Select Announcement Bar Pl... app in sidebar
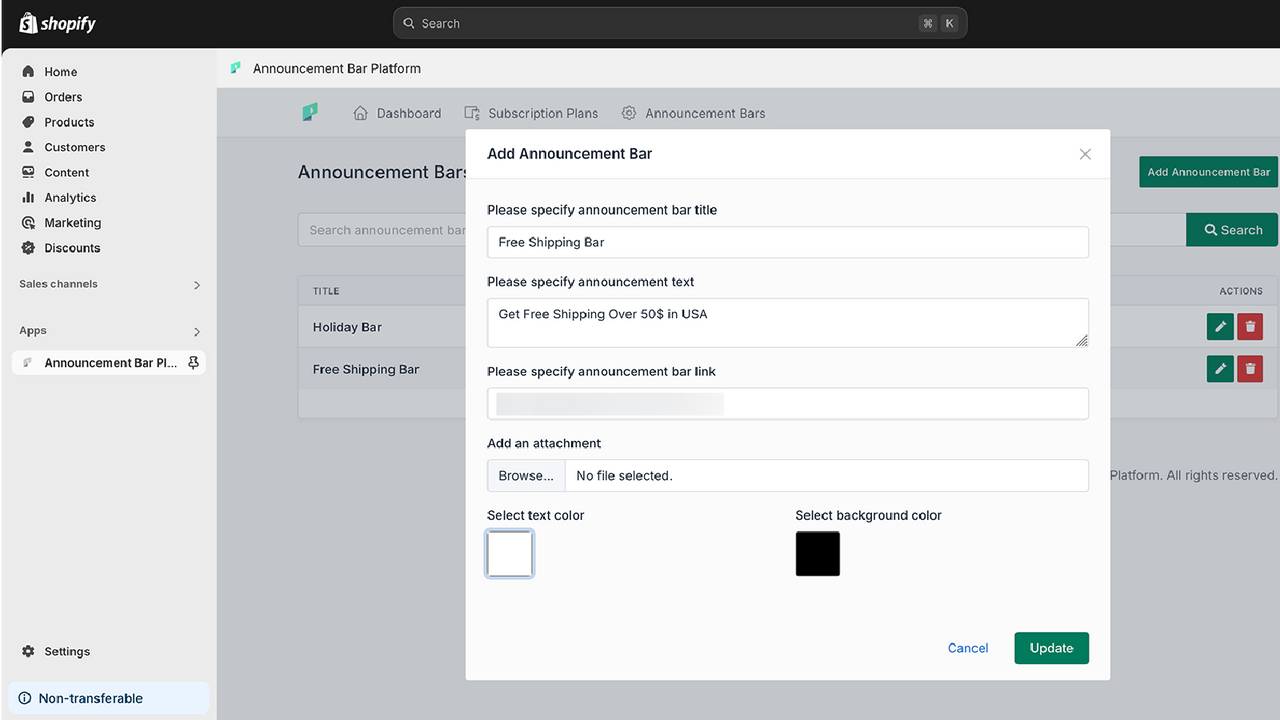 (108, 363)
